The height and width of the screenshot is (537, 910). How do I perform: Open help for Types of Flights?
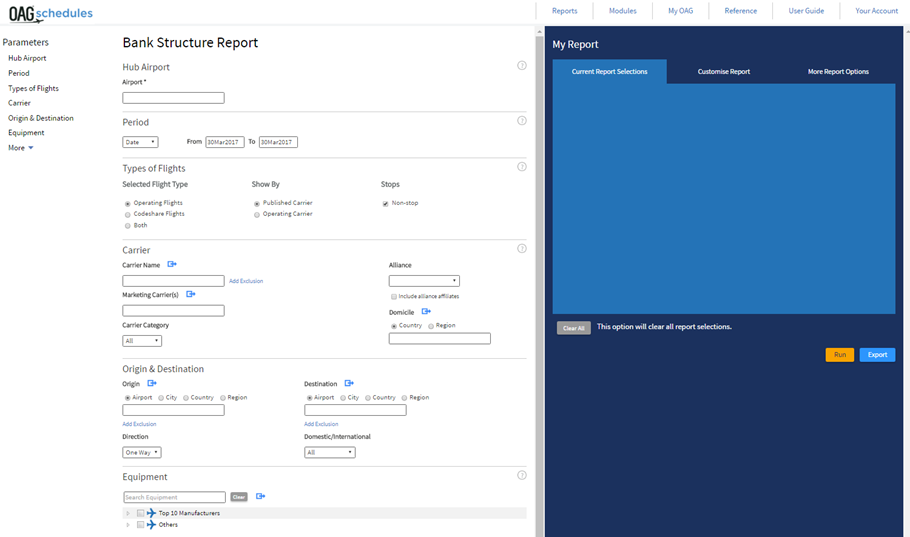tap(522, 167)
